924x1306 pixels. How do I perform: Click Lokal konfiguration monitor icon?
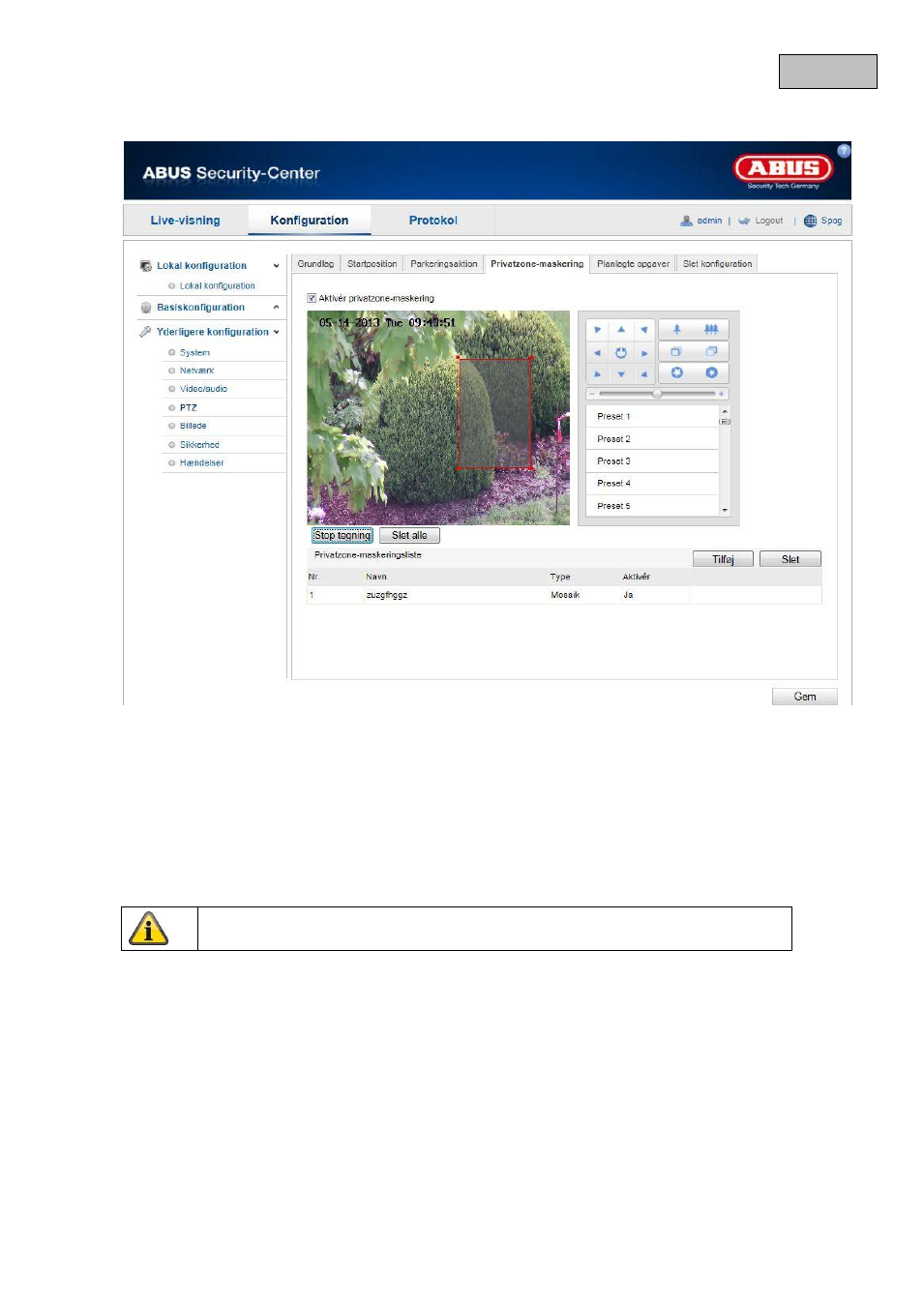coord(146,265)
